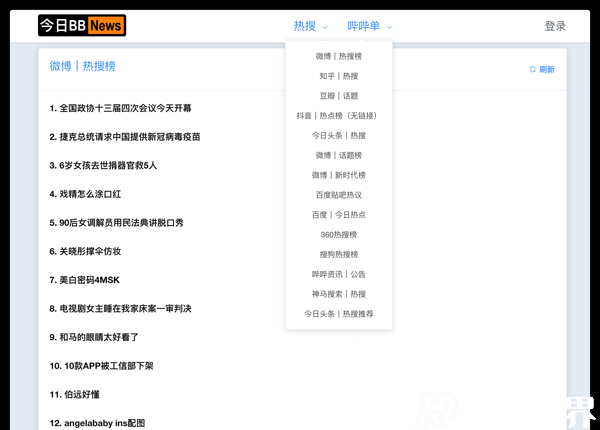The image size is (600, 430).
Task: Click the 微博｜热搜榜 card title
Action: point(83,66)
